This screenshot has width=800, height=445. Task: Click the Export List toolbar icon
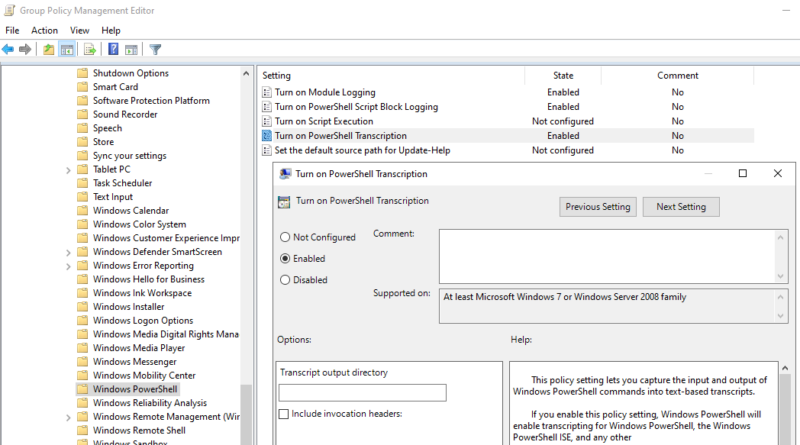pos(90,49)
